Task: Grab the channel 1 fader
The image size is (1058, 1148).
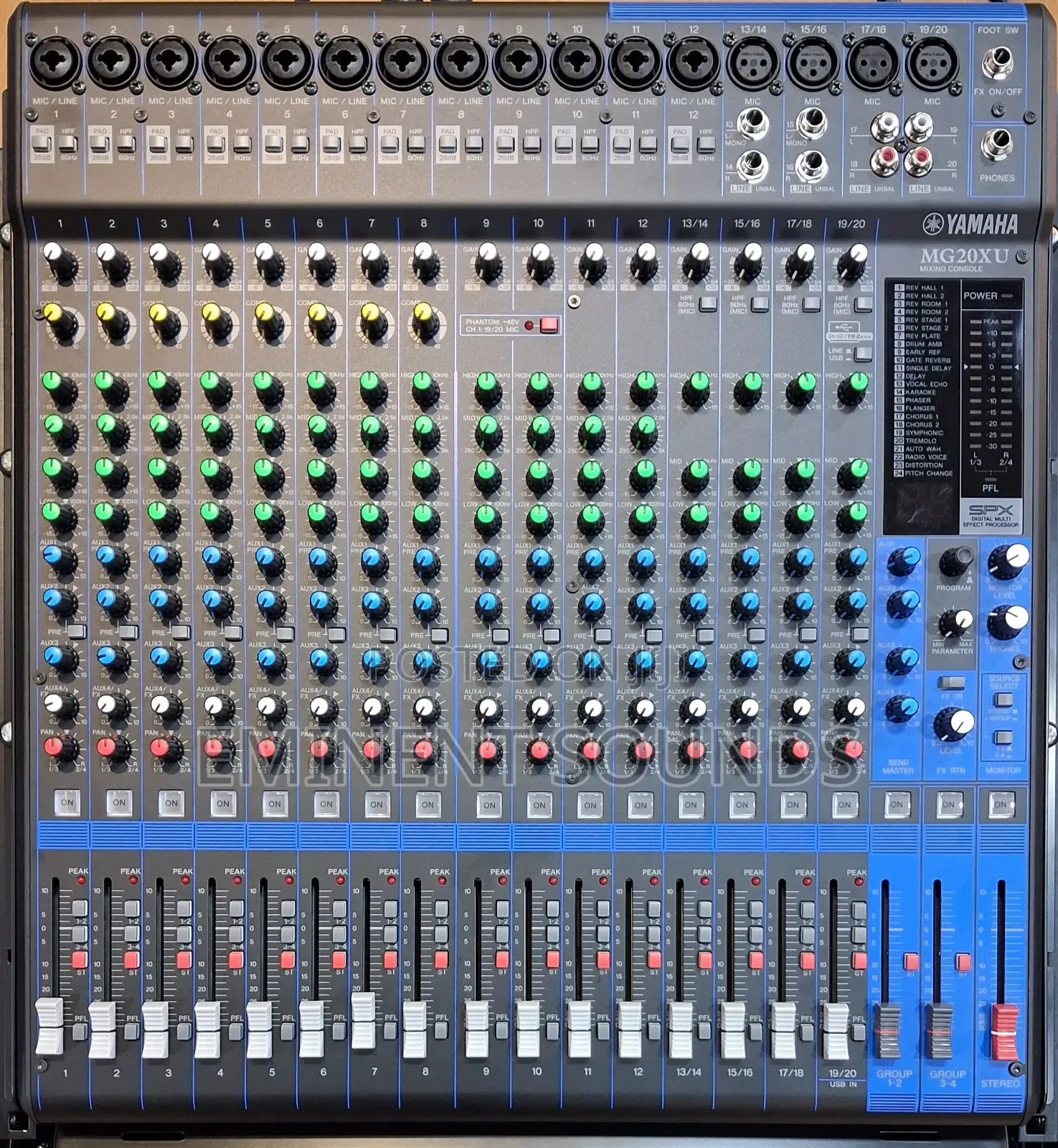Action: 49,1026
